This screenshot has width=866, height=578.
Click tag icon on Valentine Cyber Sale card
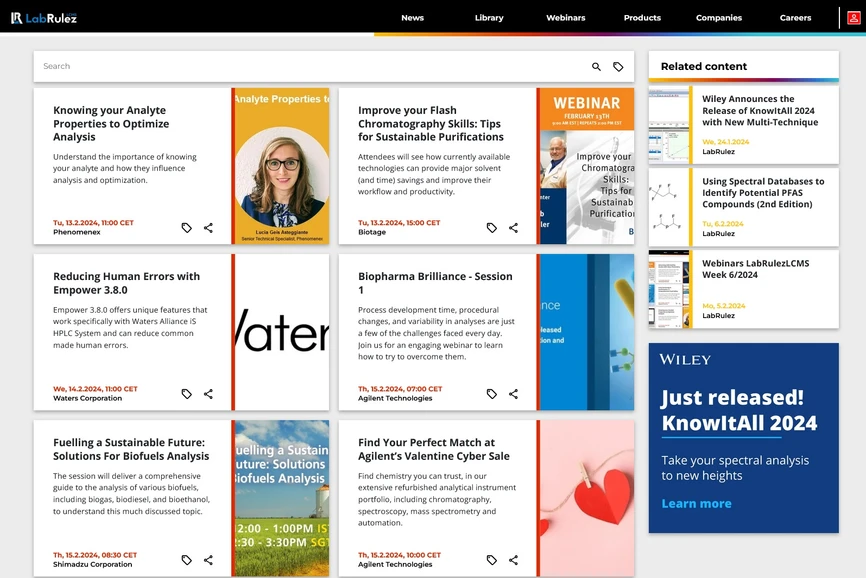tap(492, 560)
